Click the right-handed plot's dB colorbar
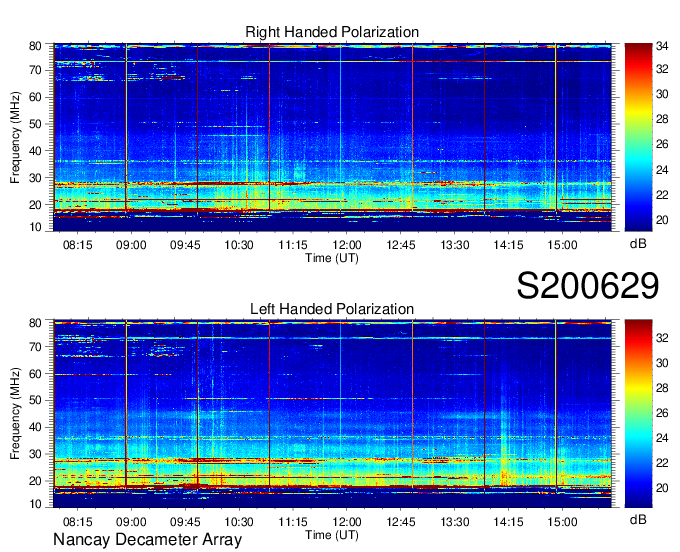 (638, 137)
